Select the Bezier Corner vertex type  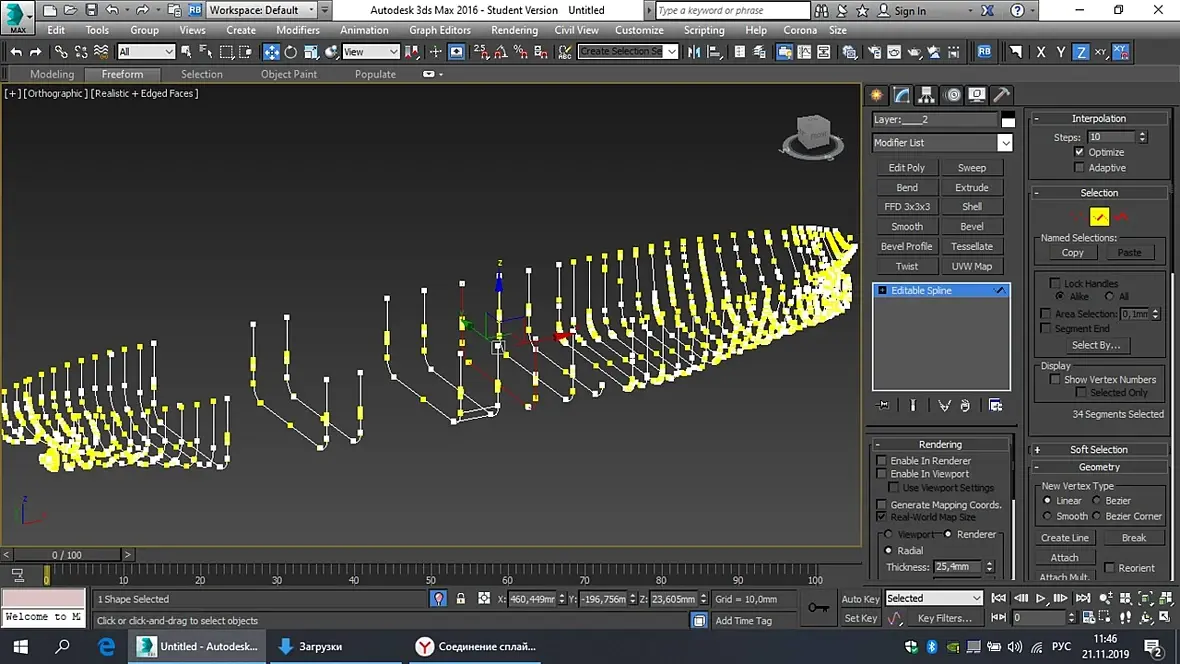[1097, 516]
